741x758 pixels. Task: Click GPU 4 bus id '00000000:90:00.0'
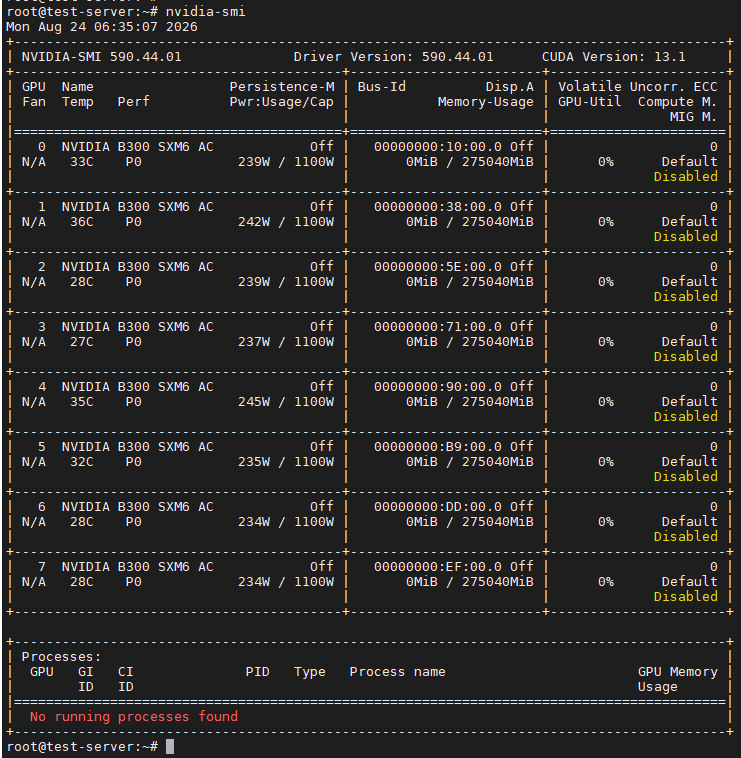point(437,386)
